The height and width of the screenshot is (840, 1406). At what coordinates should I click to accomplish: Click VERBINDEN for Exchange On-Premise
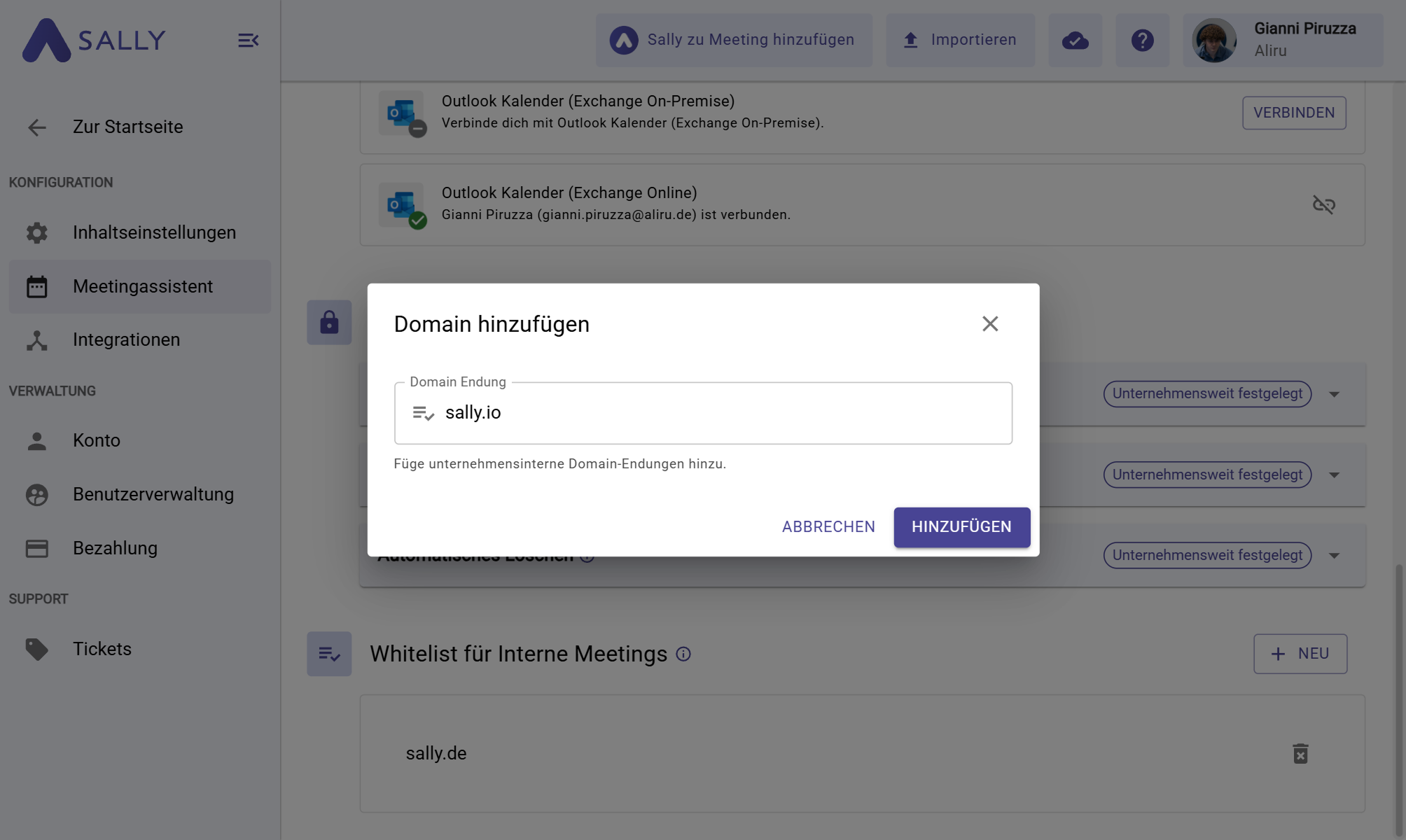1294,113
